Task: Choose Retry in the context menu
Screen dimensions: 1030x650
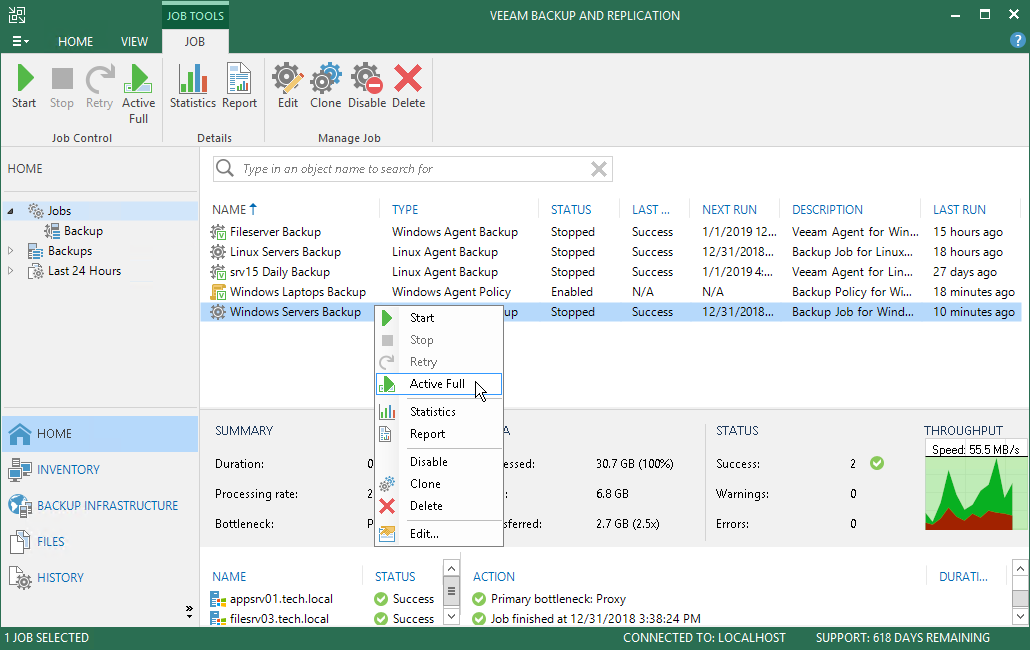Action: tap(439, 362)
